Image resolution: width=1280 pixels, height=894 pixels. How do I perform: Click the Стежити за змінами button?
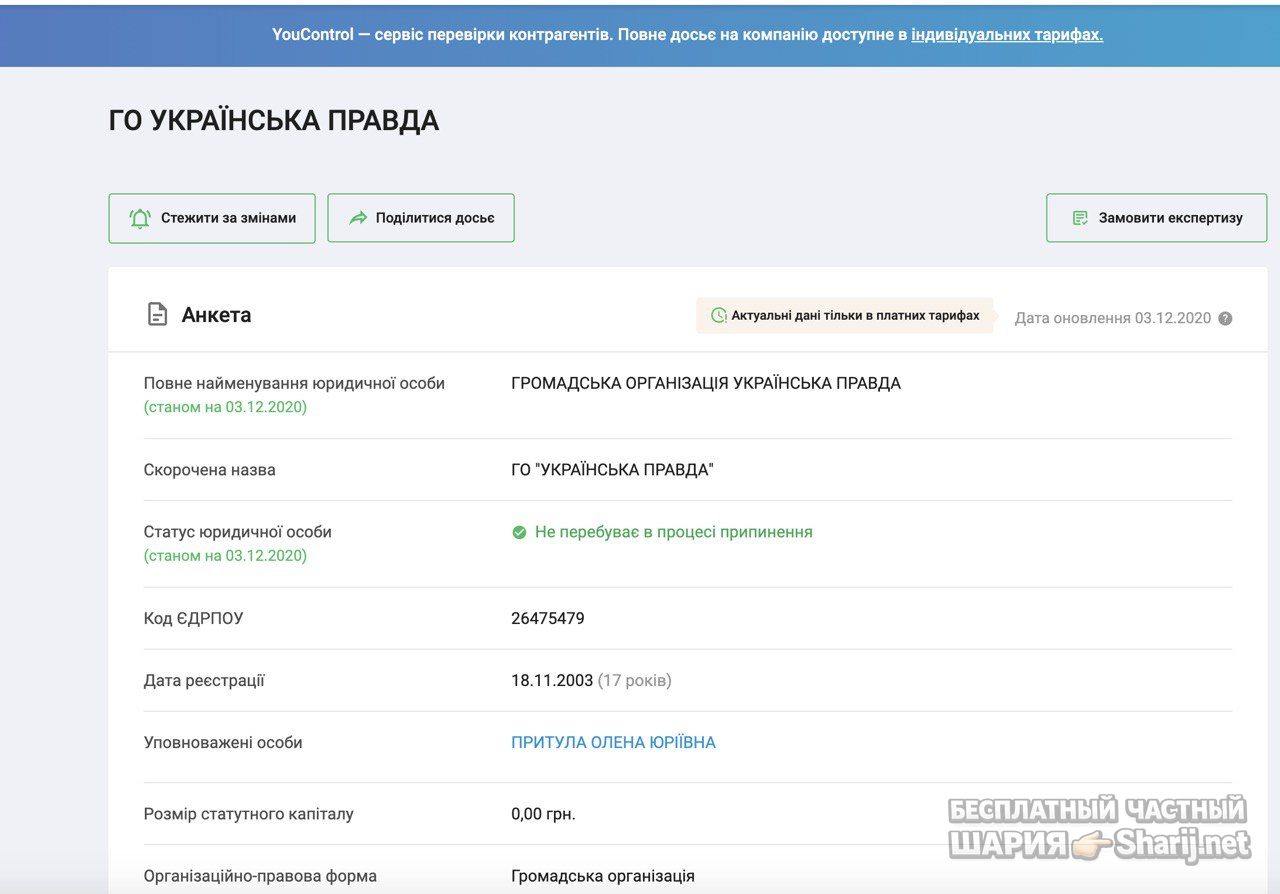click(212, 218)
